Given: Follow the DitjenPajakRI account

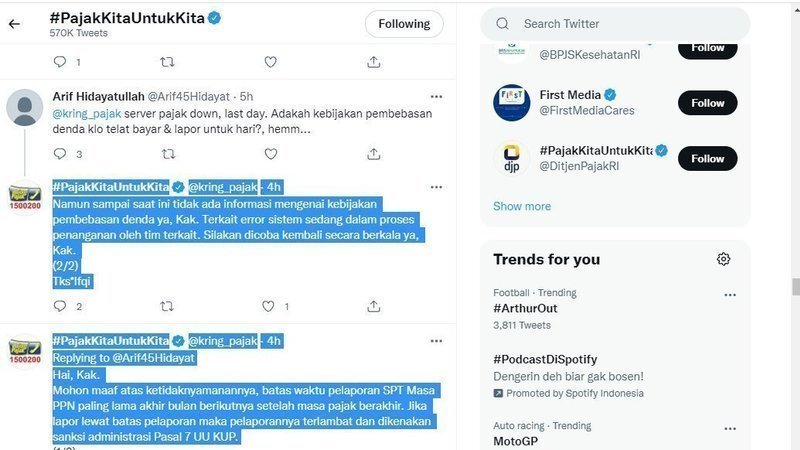Looking at the screenshot, I should [707, 158].
